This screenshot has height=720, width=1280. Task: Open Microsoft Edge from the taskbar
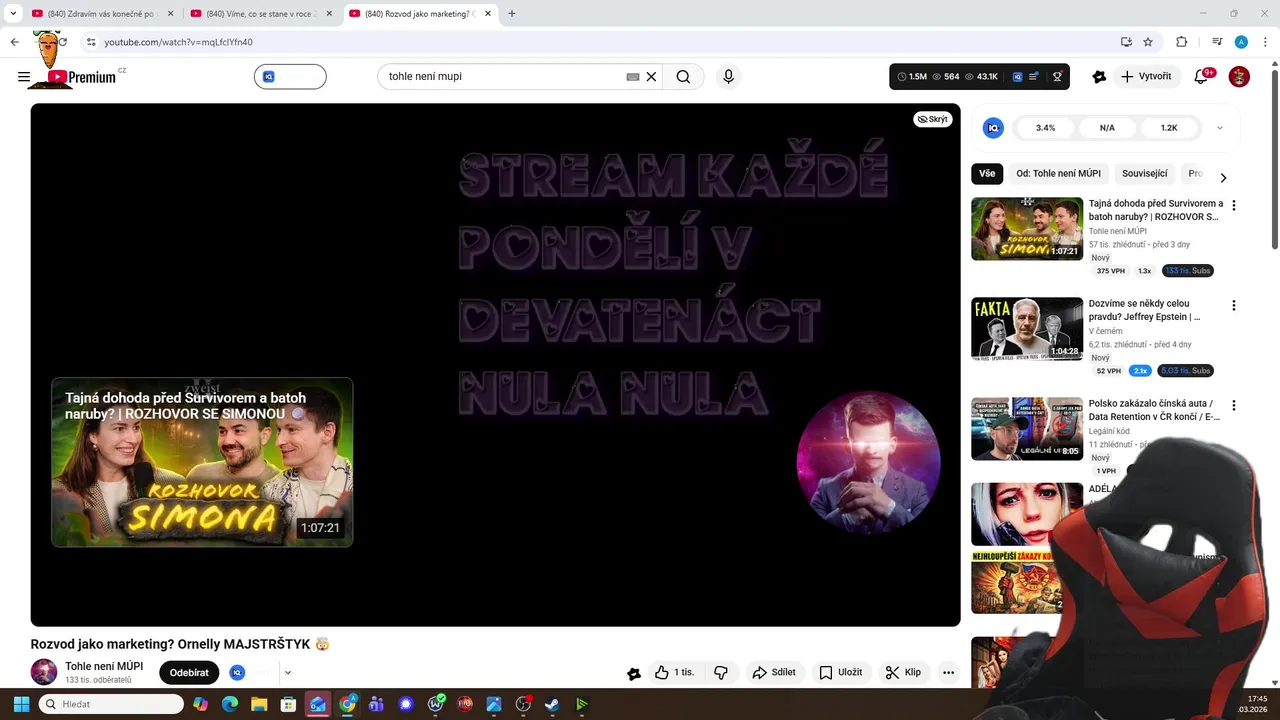point(230,704)
